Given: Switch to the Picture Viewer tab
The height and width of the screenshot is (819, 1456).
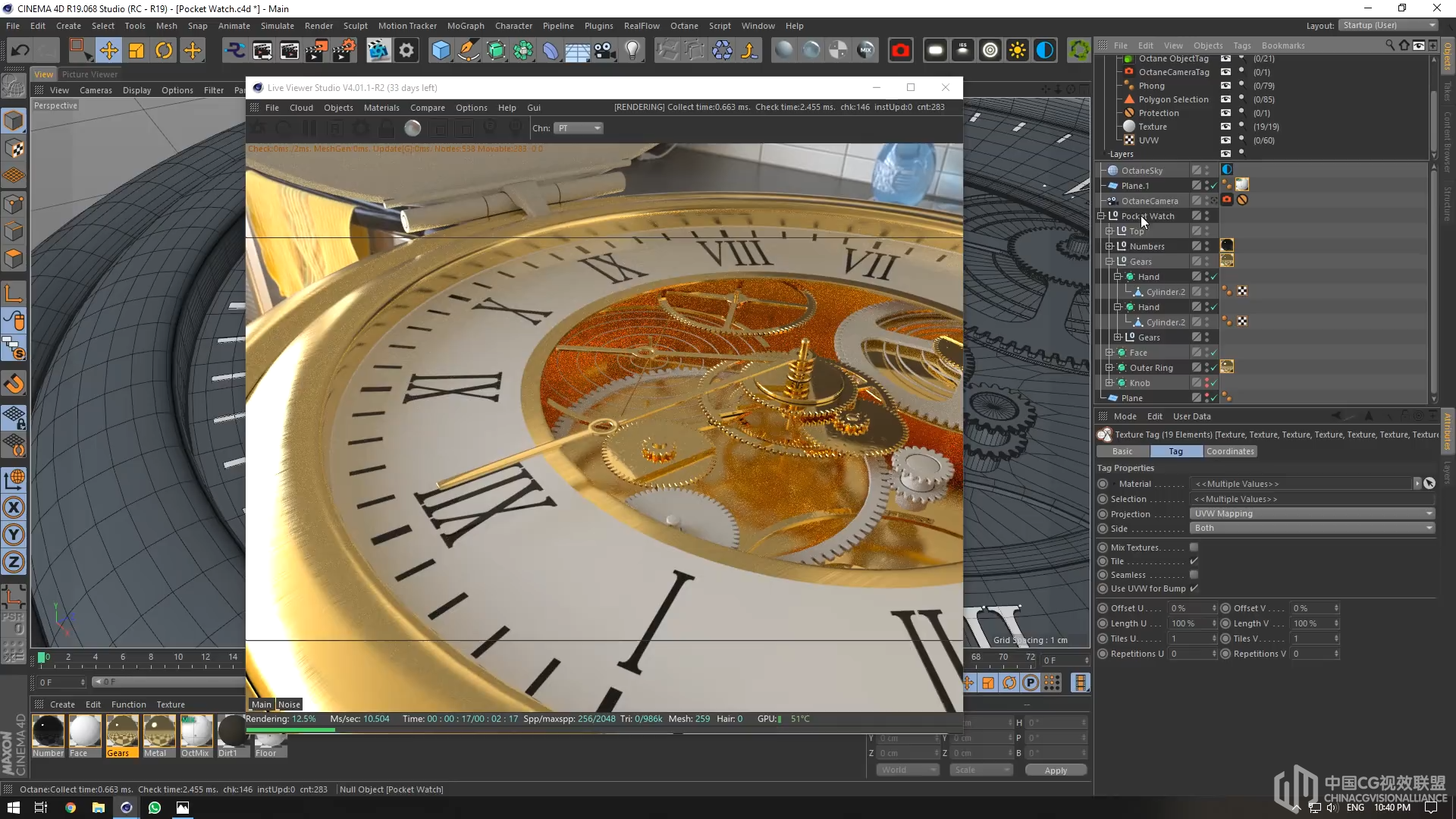Looking at the screenshot, I should coord(89,74).
